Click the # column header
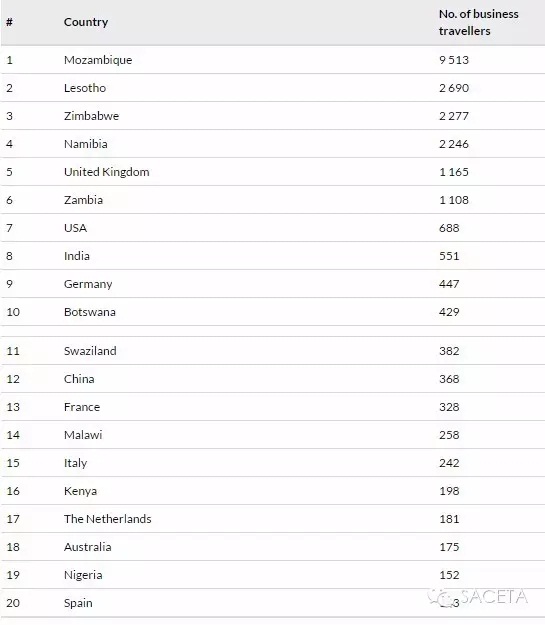 (x=10, y=22)
